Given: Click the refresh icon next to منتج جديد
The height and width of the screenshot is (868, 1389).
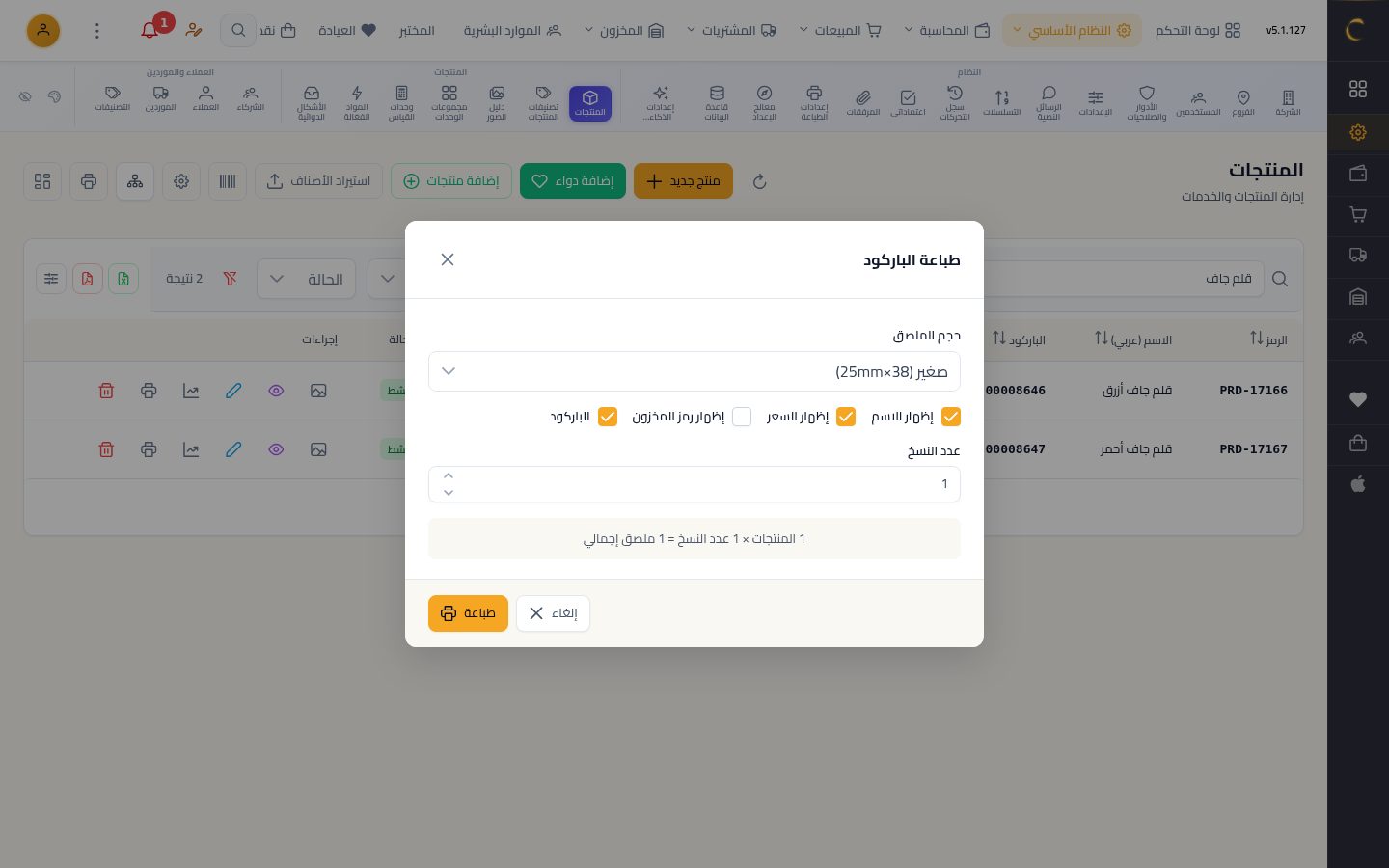Looking at the screenshot, I should [759, 181].
